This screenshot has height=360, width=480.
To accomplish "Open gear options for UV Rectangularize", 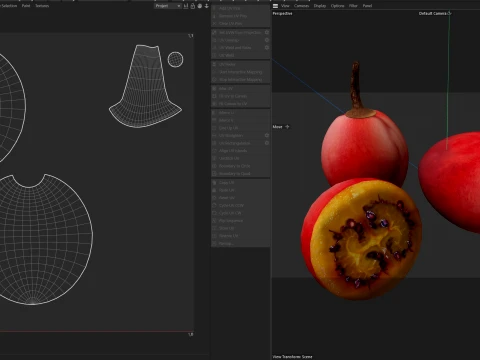I will click(267, 143).
